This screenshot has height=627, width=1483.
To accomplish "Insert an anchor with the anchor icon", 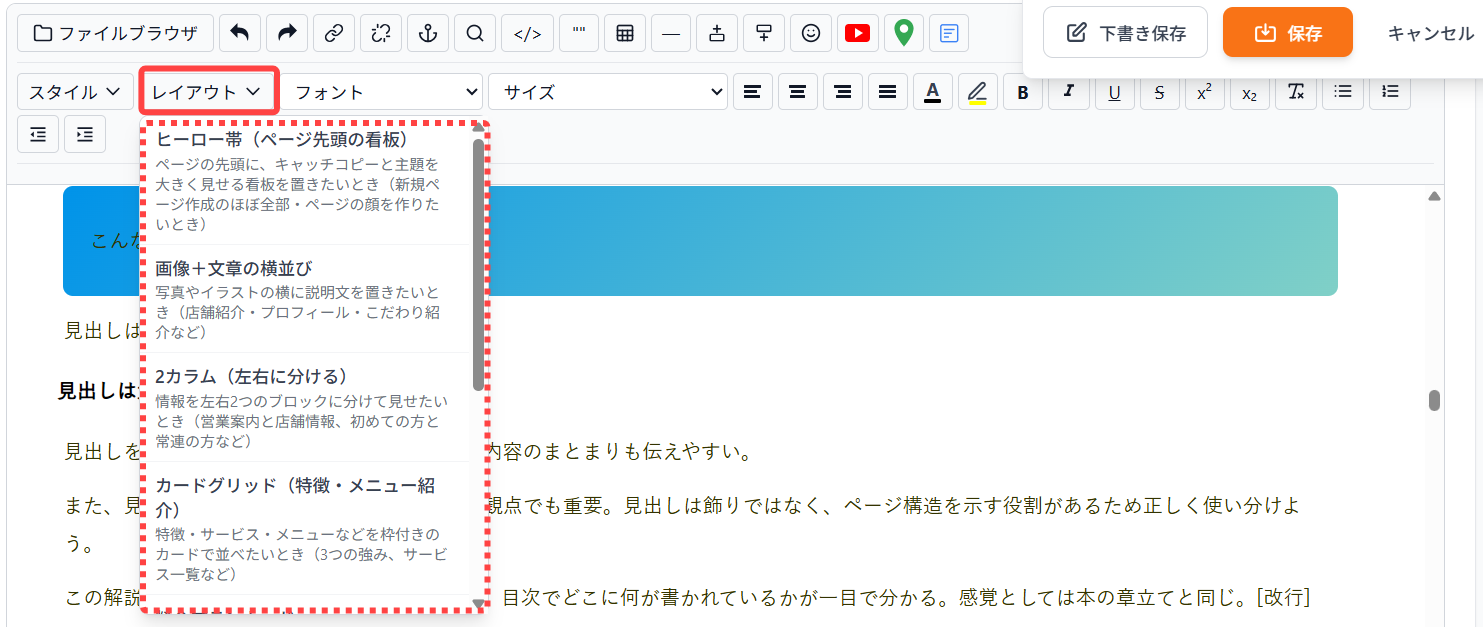I will [428, 33].
